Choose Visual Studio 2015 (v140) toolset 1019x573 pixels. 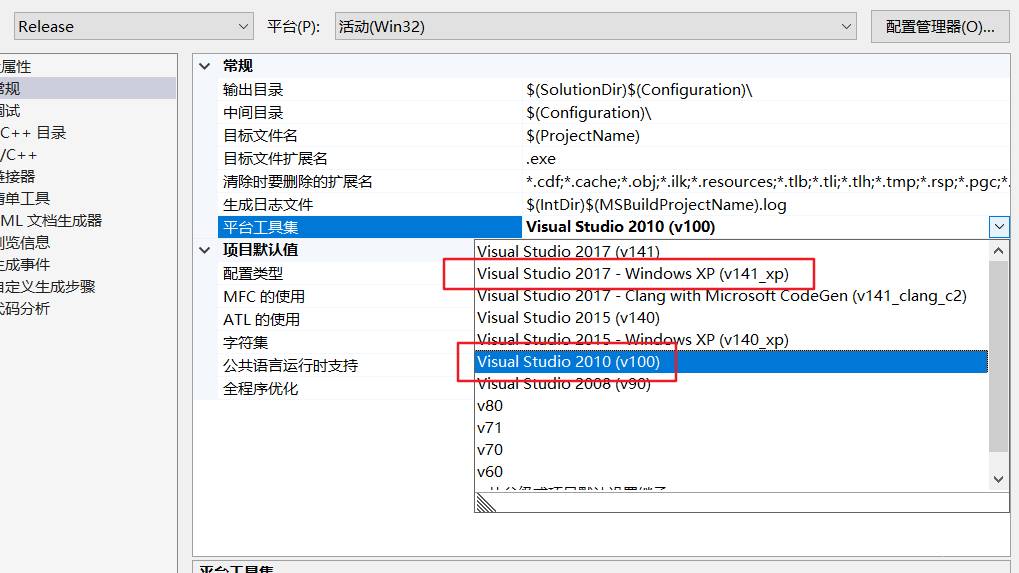(x=731, y=318)
